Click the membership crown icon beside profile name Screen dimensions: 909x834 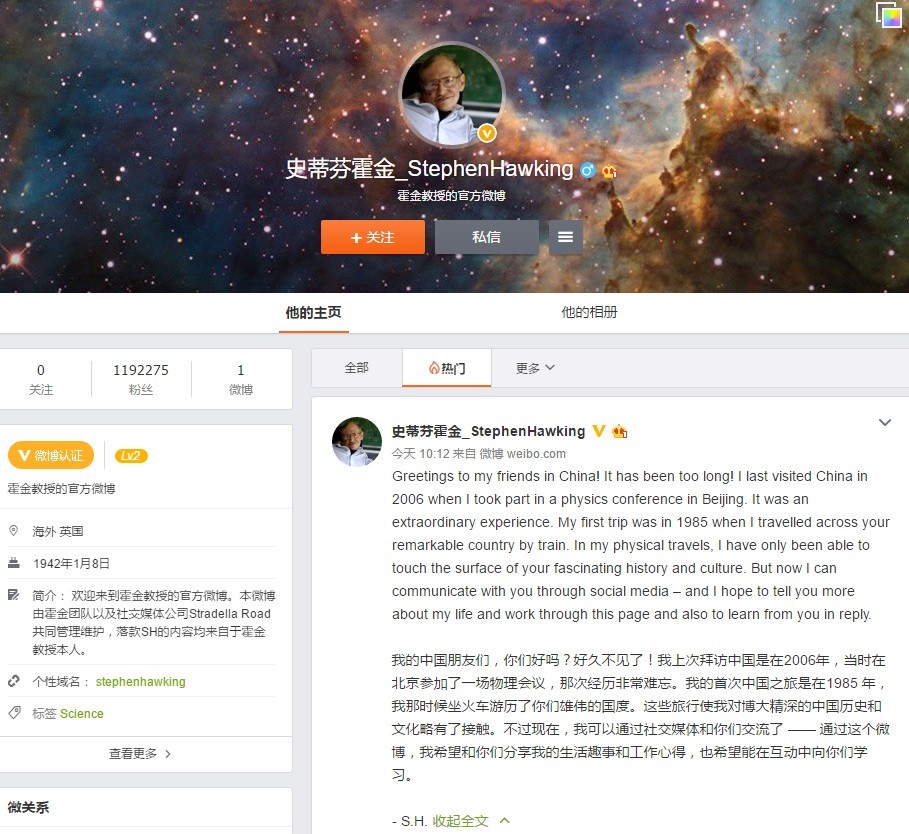(609, 171)
